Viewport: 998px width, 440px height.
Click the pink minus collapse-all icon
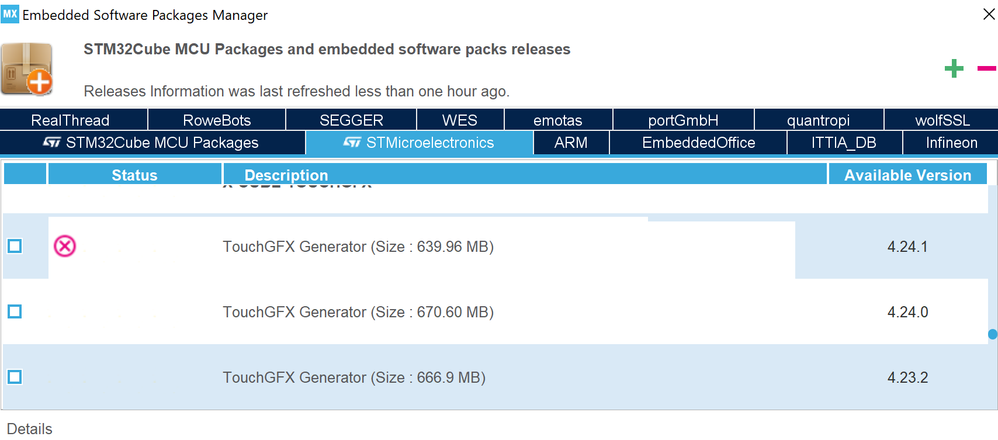(x=987, y=68)
